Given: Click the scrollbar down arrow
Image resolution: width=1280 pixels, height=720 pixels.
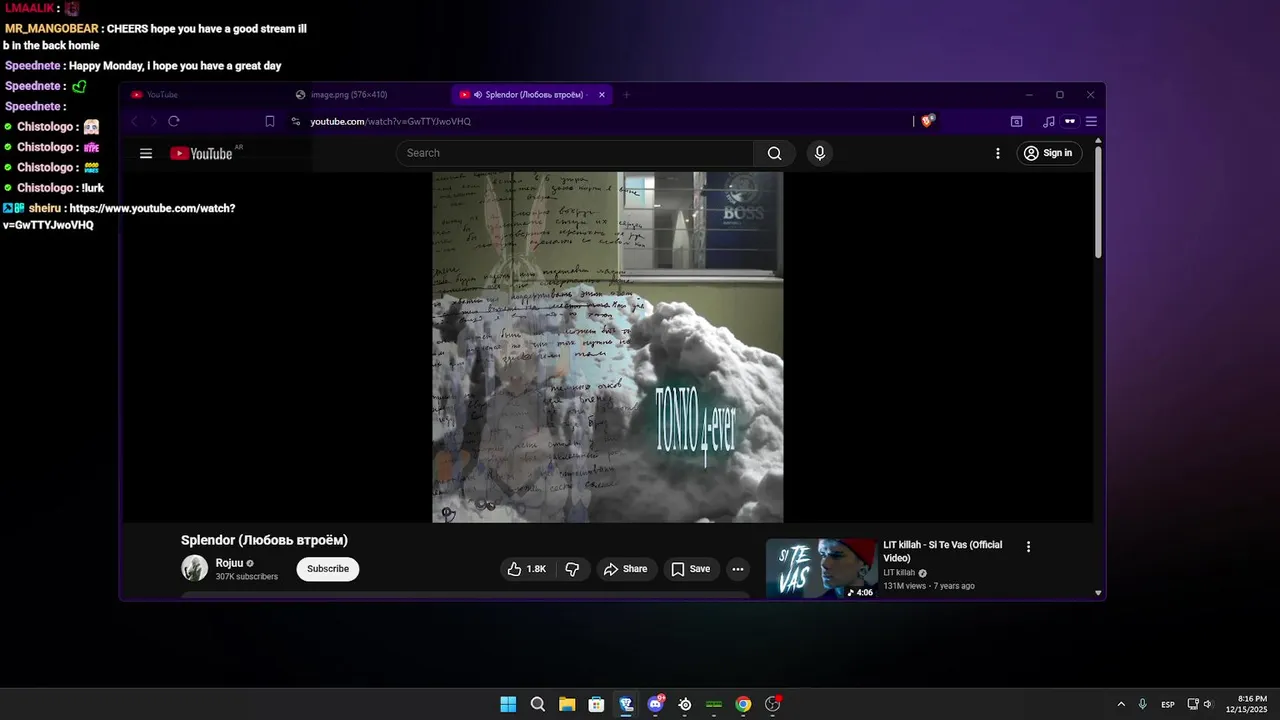Looking at the screenshot, I should pyautogui.click(x=1099, y=593).
